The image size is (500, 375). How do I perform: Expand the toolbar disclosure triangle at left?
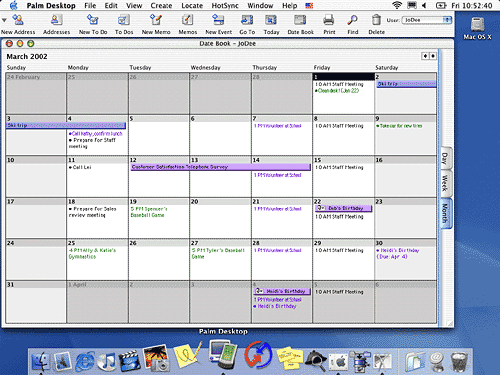click(4, 20)
